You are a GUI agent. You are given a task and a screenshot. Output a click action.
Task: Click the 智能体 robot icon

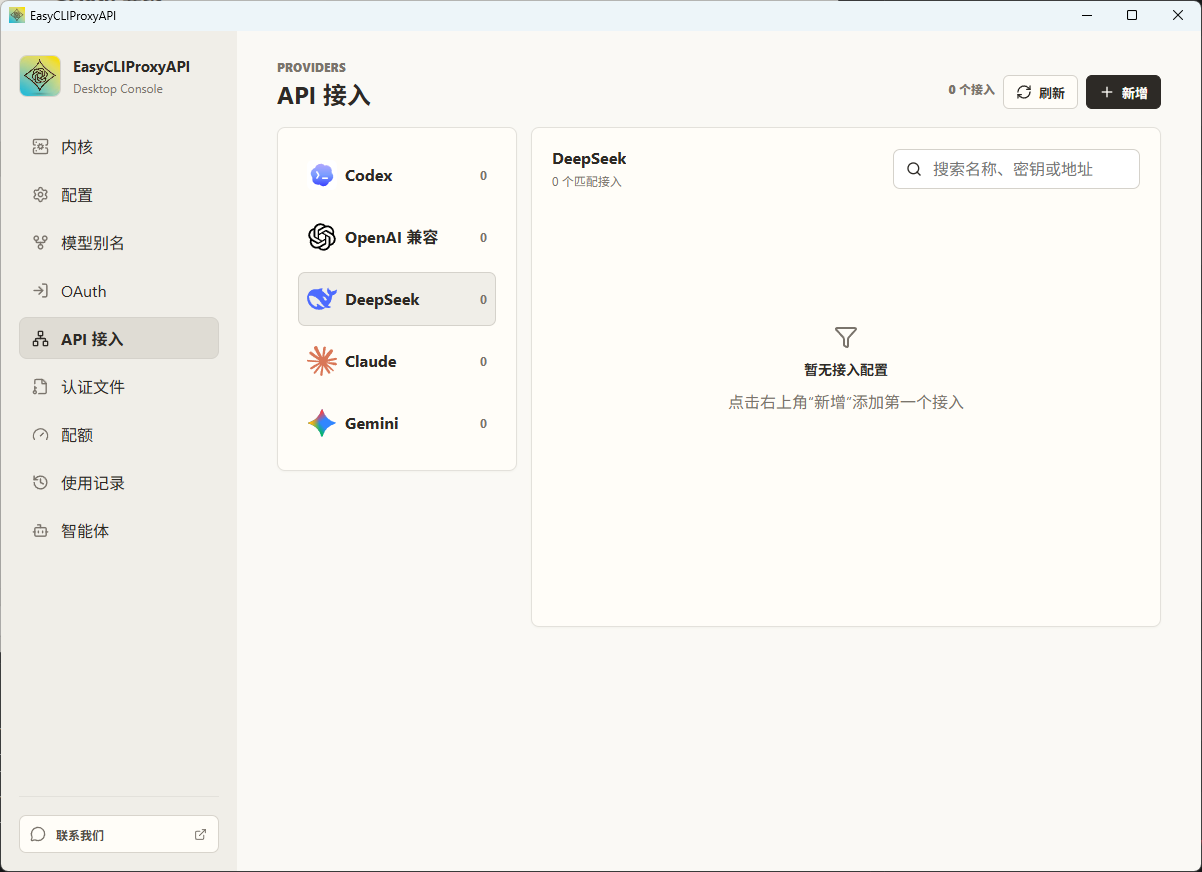pos(40,531)
